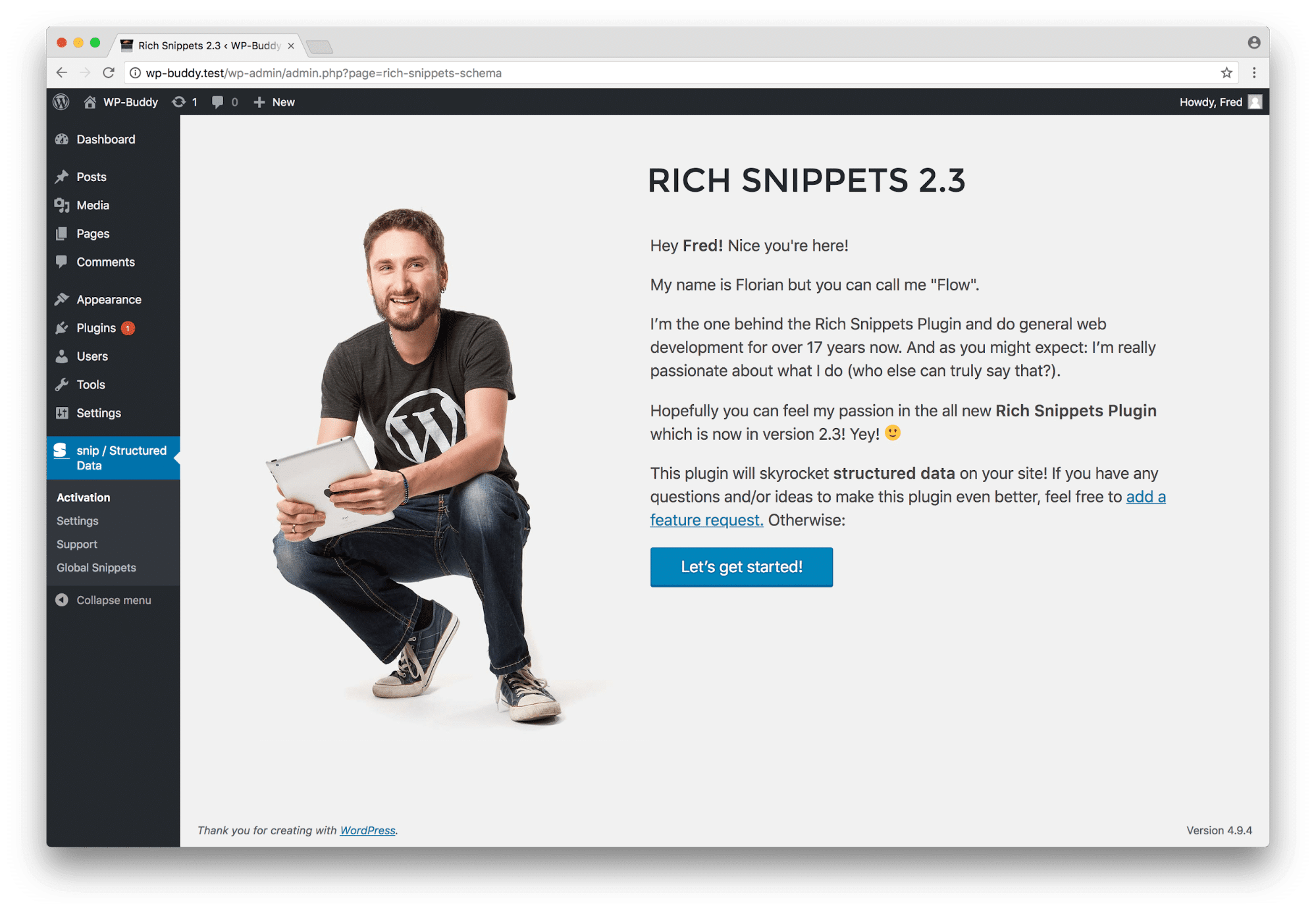Click the user avatar next to Howdy, Fred
Image resolution: width=1316 pixels, height=914 pixels.
1255,102
